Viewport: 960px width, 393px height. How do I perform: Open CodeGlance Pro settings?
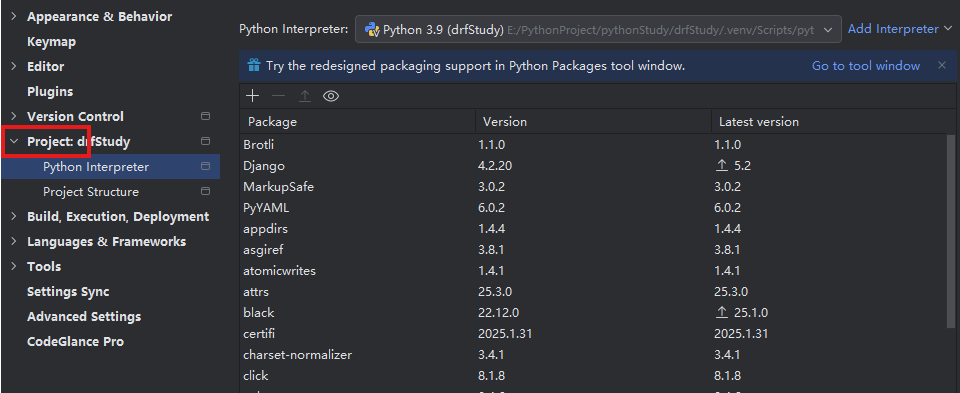click(x=75, y=342)
